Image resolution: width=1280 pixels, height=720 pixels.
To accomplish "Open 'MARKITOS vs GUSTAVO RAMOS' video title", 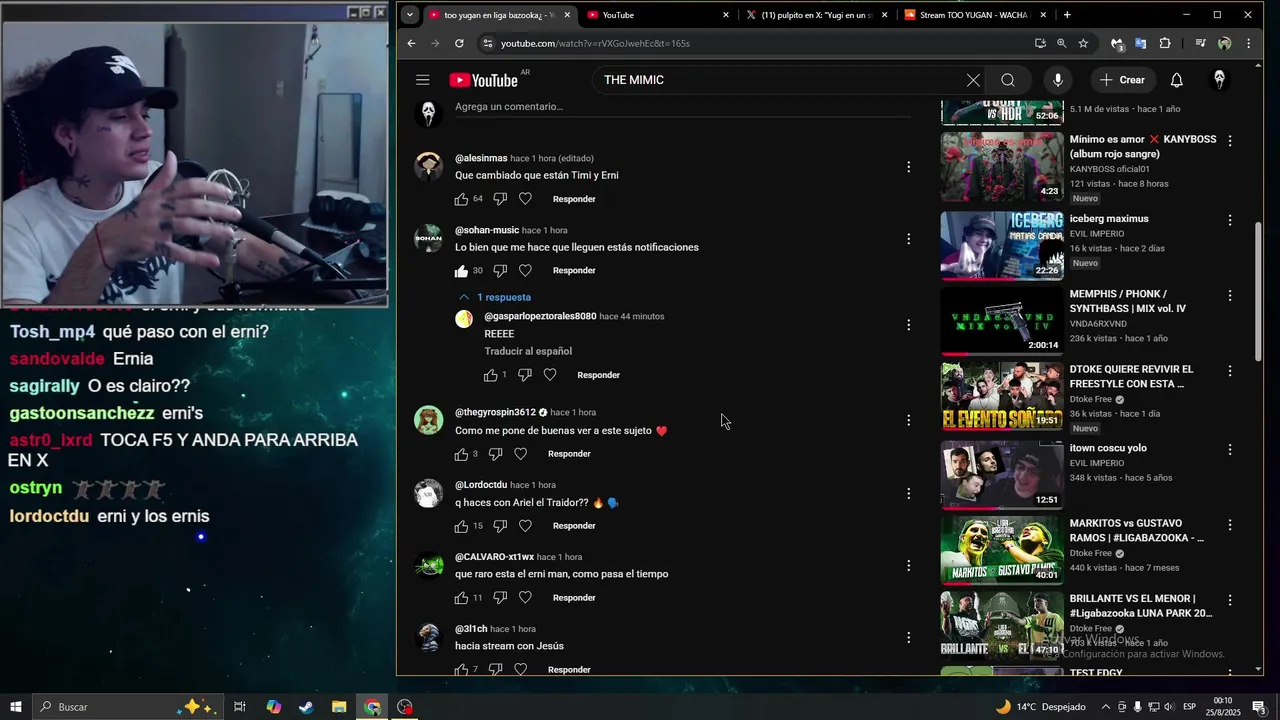I will point(1137,530).
